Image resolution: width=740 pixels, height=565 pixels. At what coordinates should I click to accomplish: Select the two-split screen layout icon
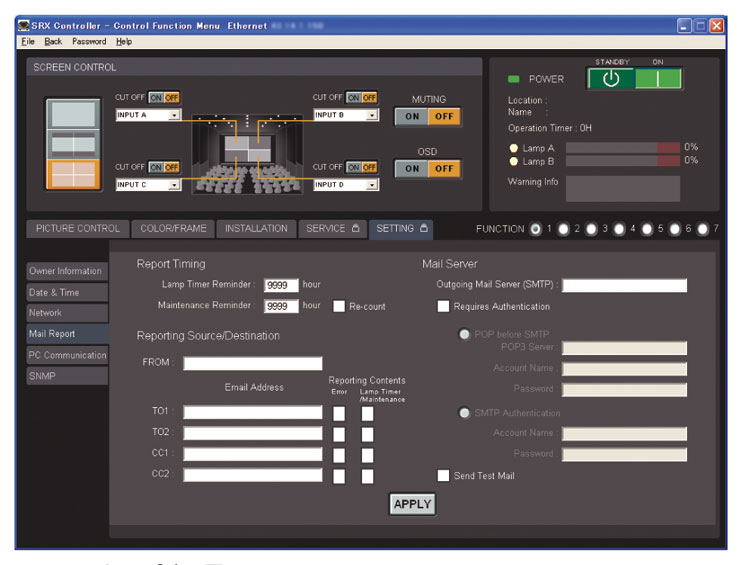coord(73,144)
